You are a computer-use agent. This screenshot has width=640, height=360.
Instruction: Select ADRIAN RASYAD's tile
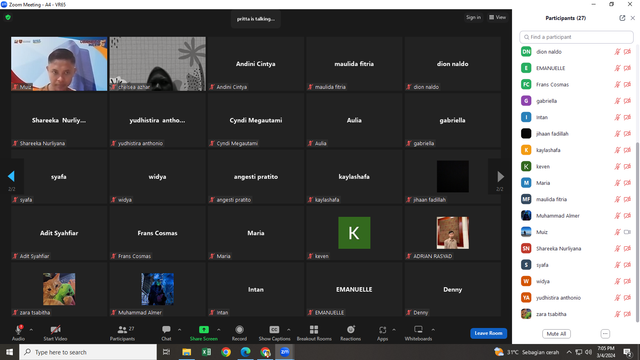pyautogui.click(x=453, y=233)
